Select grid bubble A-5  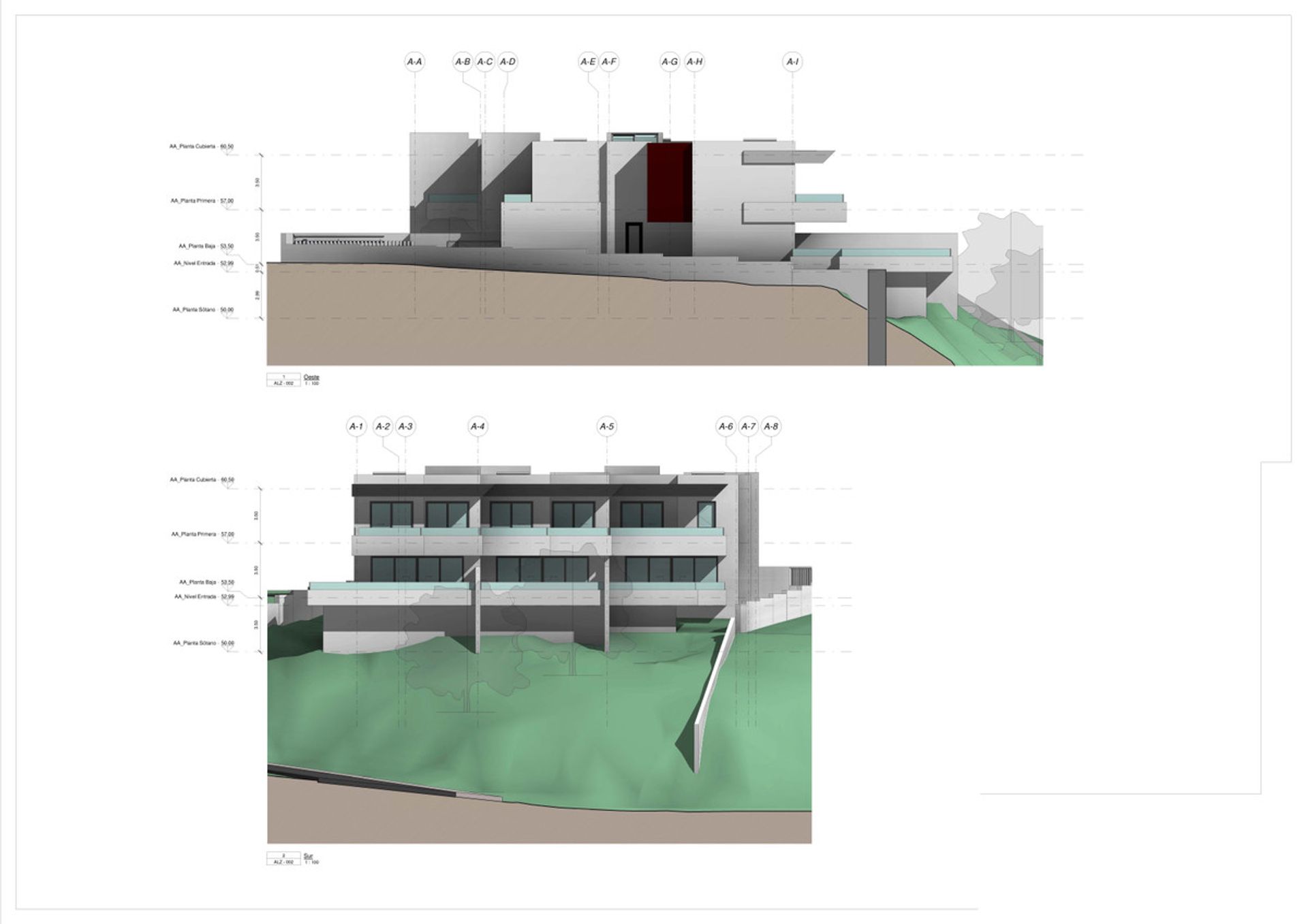[x=606, y=427]
